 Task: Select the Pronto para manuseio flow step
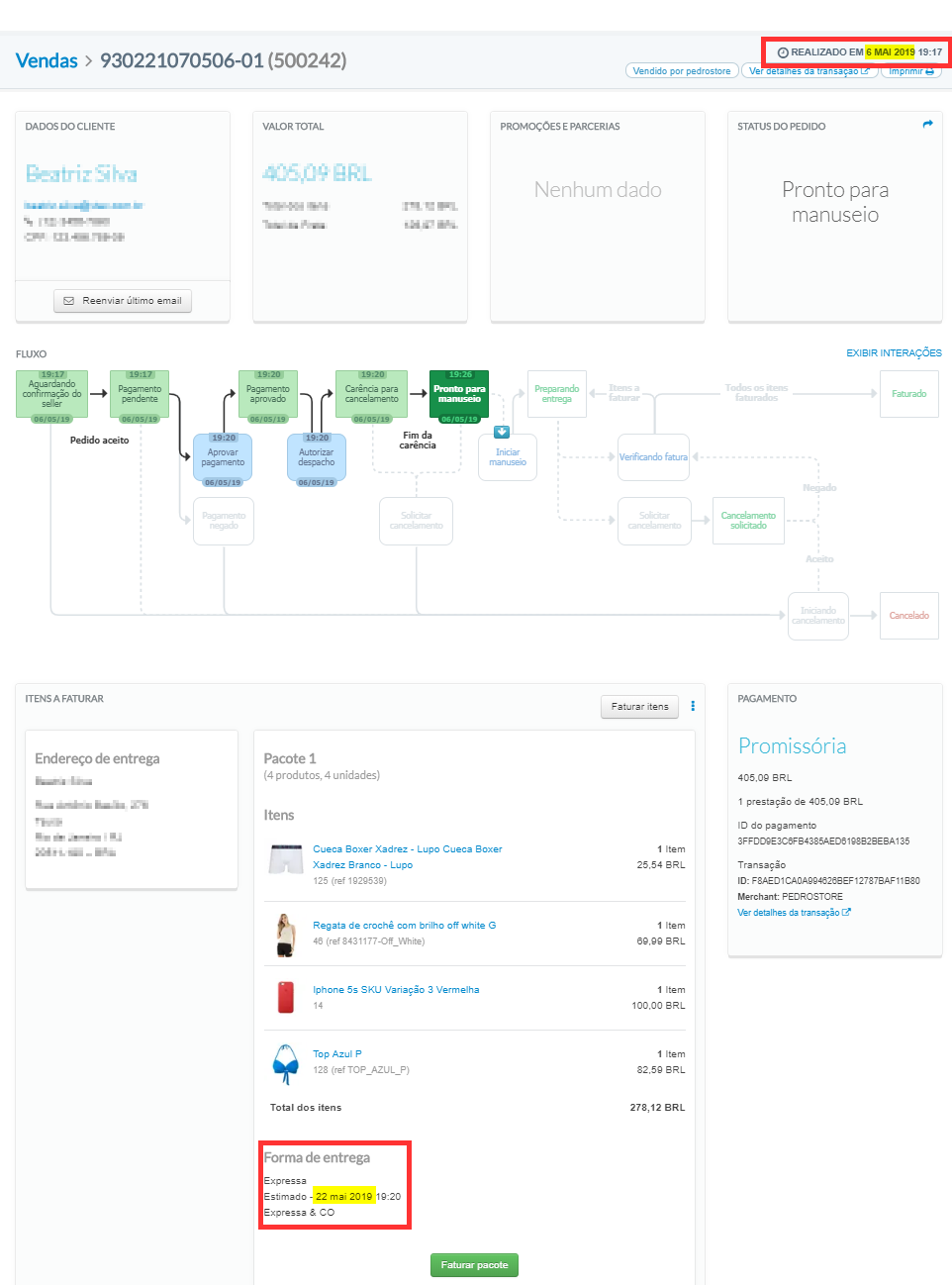pos(459,394)
